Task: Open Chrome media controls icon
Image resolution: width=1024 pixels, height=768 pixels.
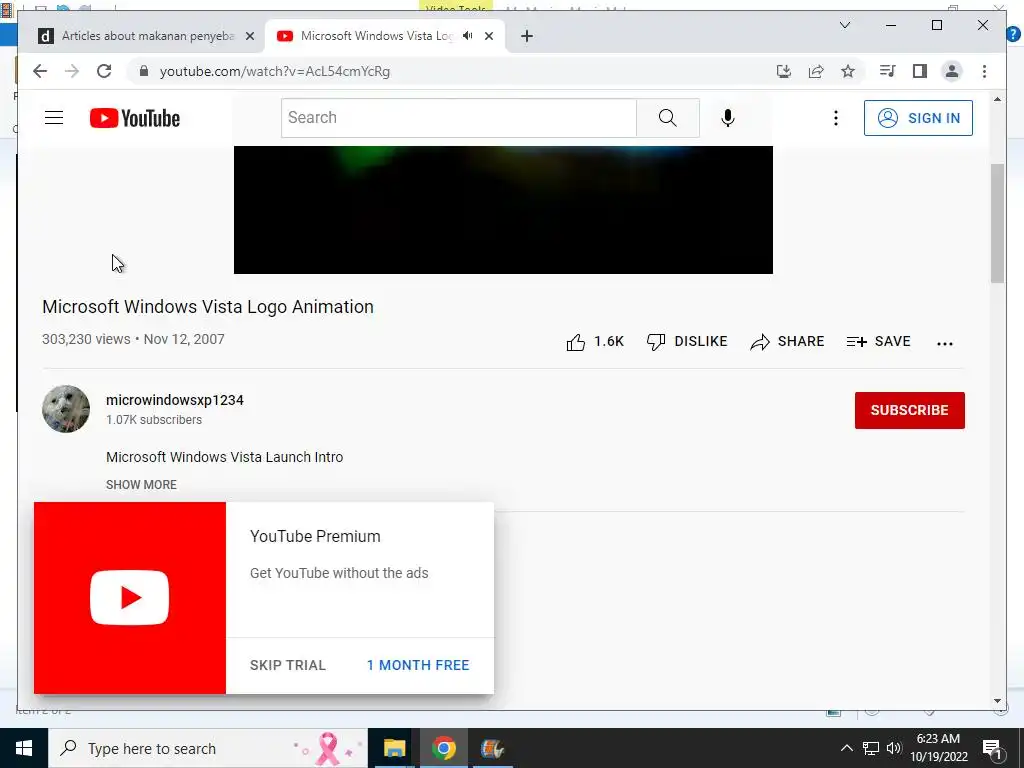Action: pyautogui.click(x=888, y=71)
